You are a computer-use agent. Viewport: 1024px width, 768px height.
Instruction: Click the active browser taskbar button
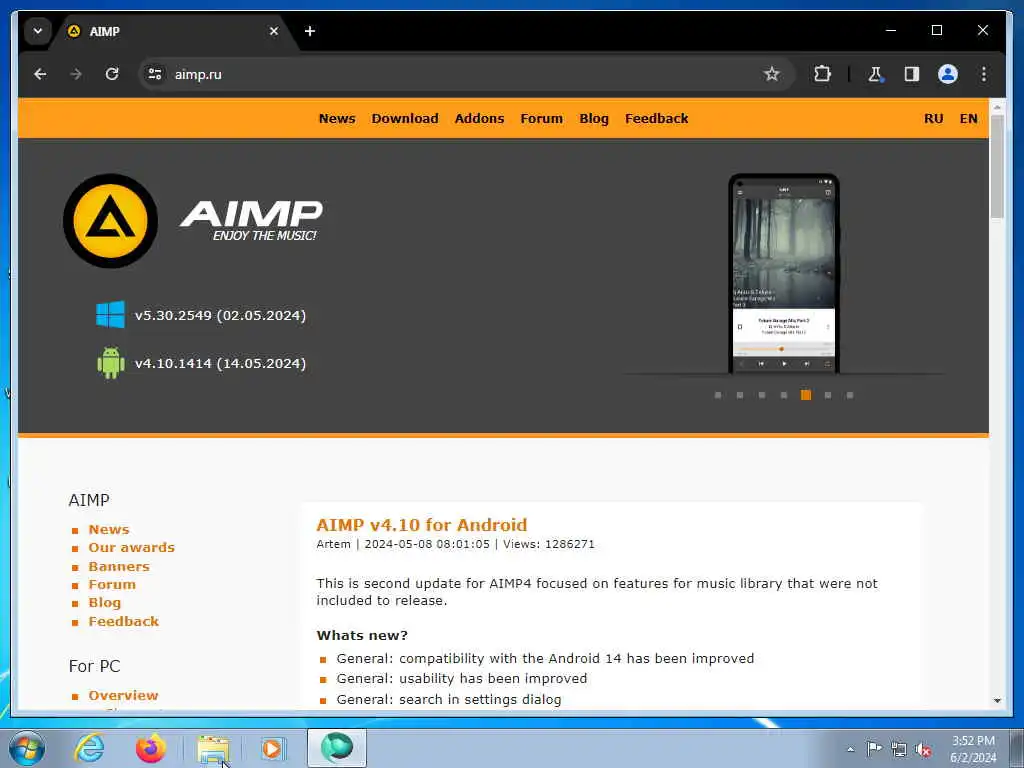(x=337, y=748)
